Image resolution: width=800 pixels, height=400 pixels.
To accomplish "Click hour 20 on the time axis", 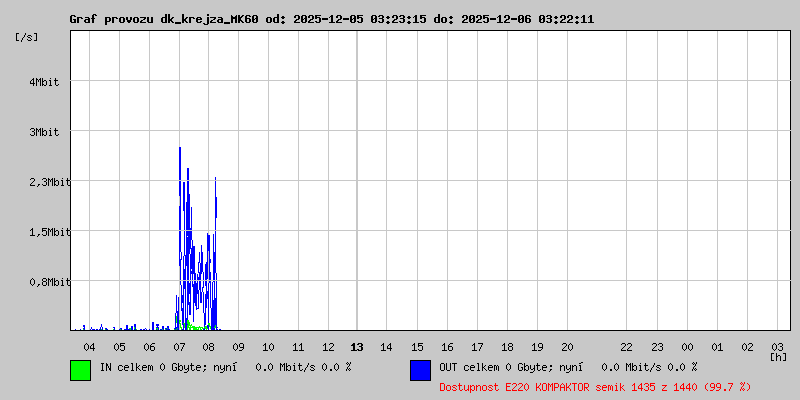I will [x=566, y=346].
